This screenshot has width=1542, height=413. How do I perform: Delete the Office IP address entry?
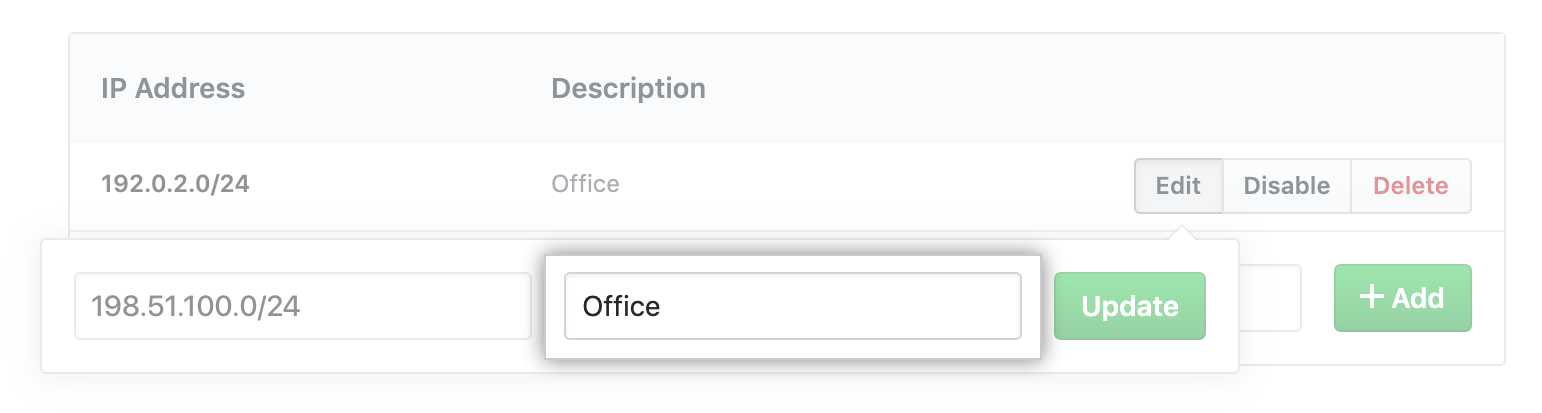point(1410,186)
